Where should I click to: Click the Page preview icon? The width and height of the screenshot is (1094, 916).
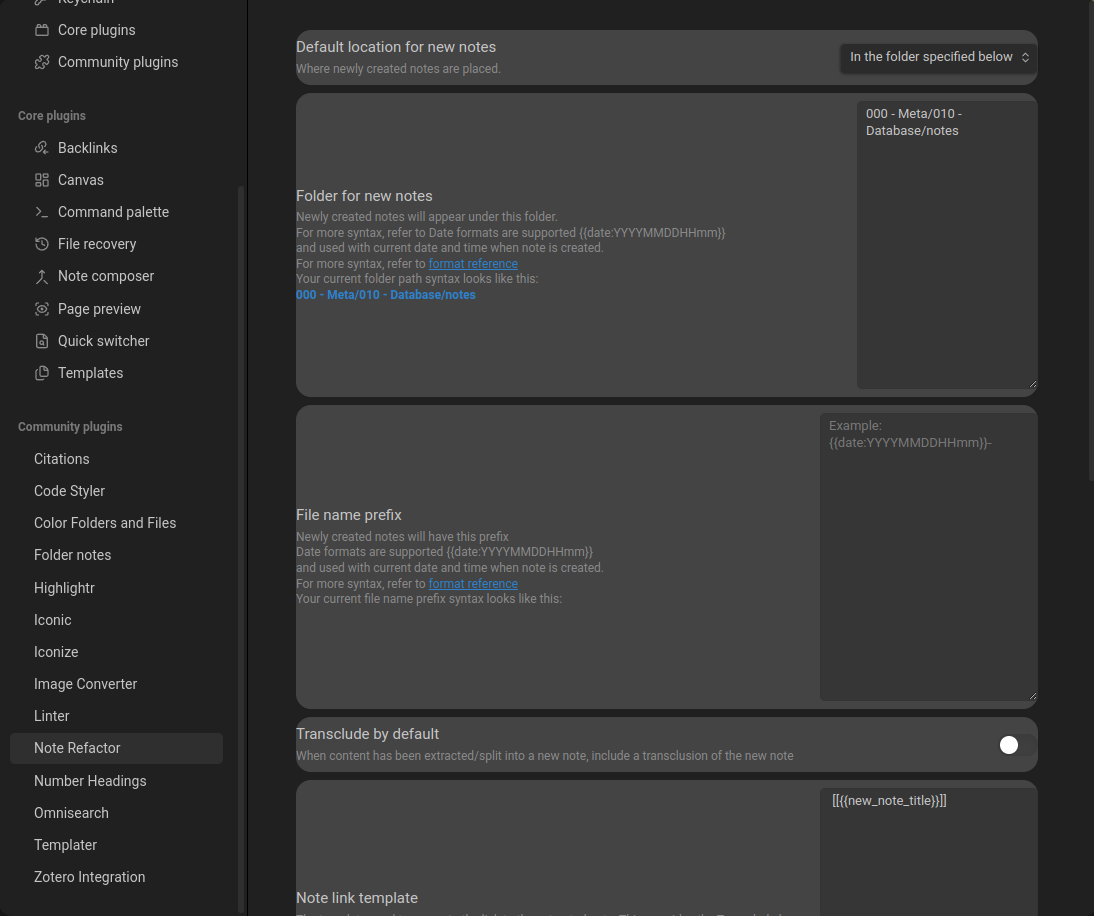coord(41,309)
